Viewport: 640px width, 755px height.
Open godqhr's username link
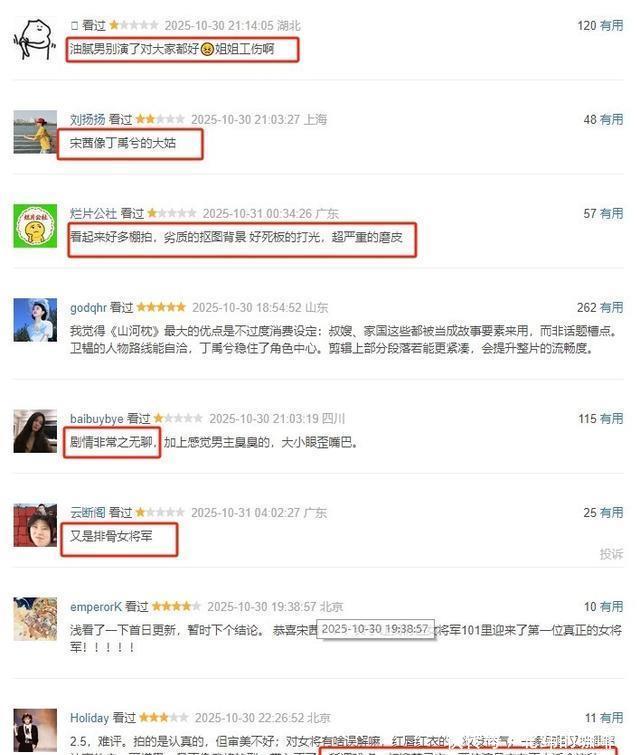click(x=88, y=307)
